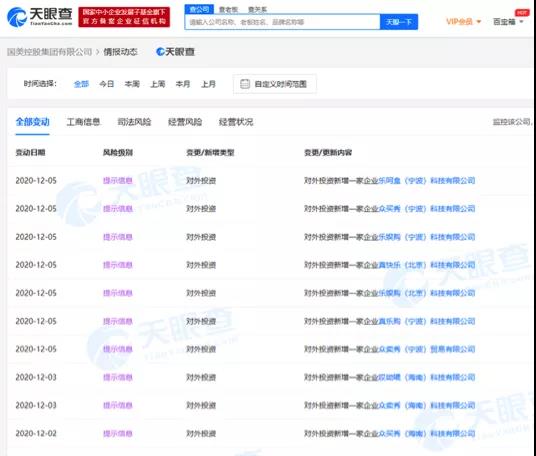
Task: Open the 真快乐（北京）科技有限公司 link
Action: point(427,265)
